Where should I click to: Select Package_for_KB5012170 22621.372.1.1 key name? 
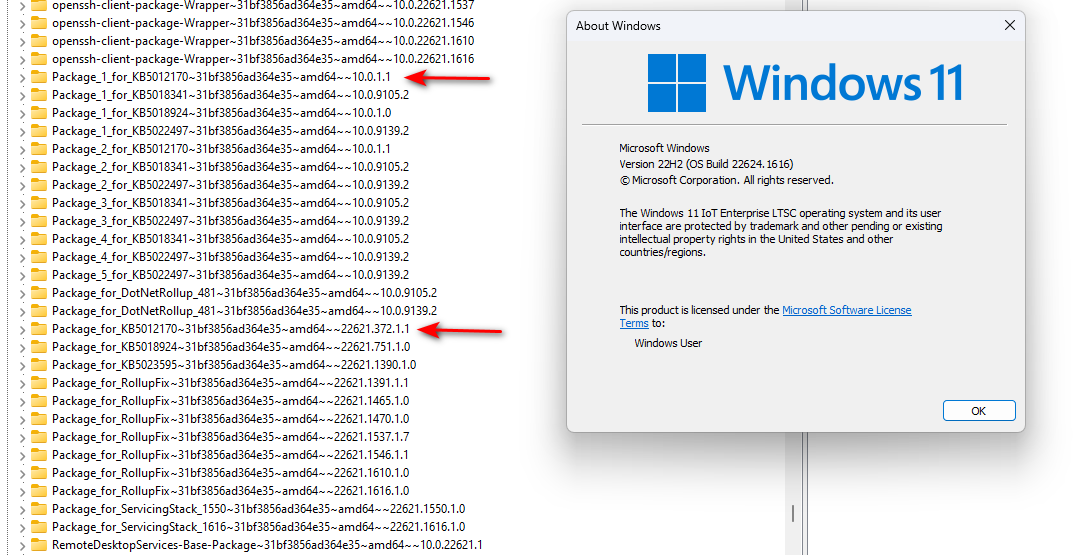pyautogui.click(x=231, y=329)
